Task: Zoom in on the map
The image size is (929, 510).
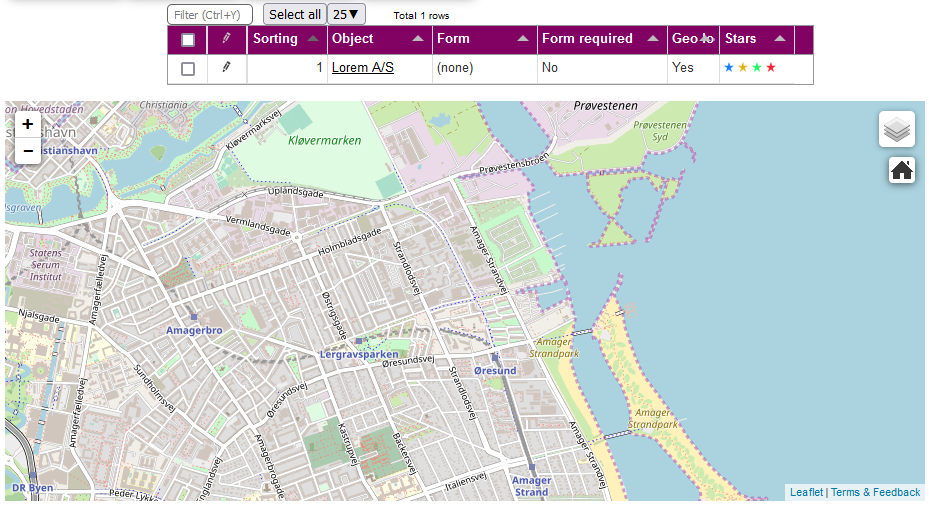Action: click(27, 125)
